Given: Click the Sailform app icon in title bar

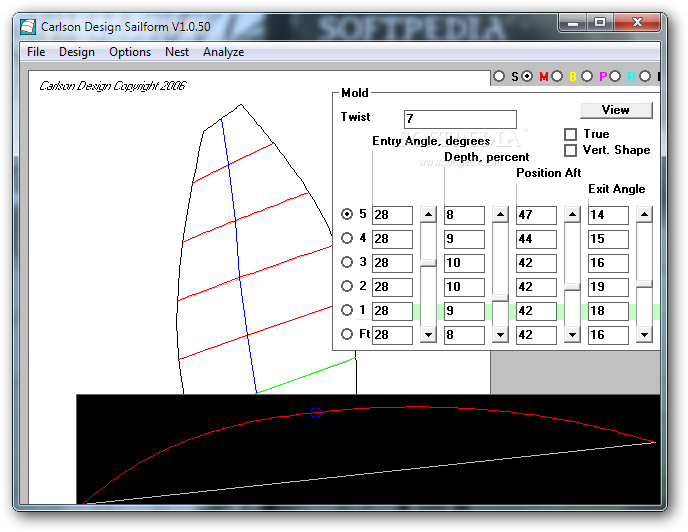Looking at the screenshot, I should (x=28, y=27).
